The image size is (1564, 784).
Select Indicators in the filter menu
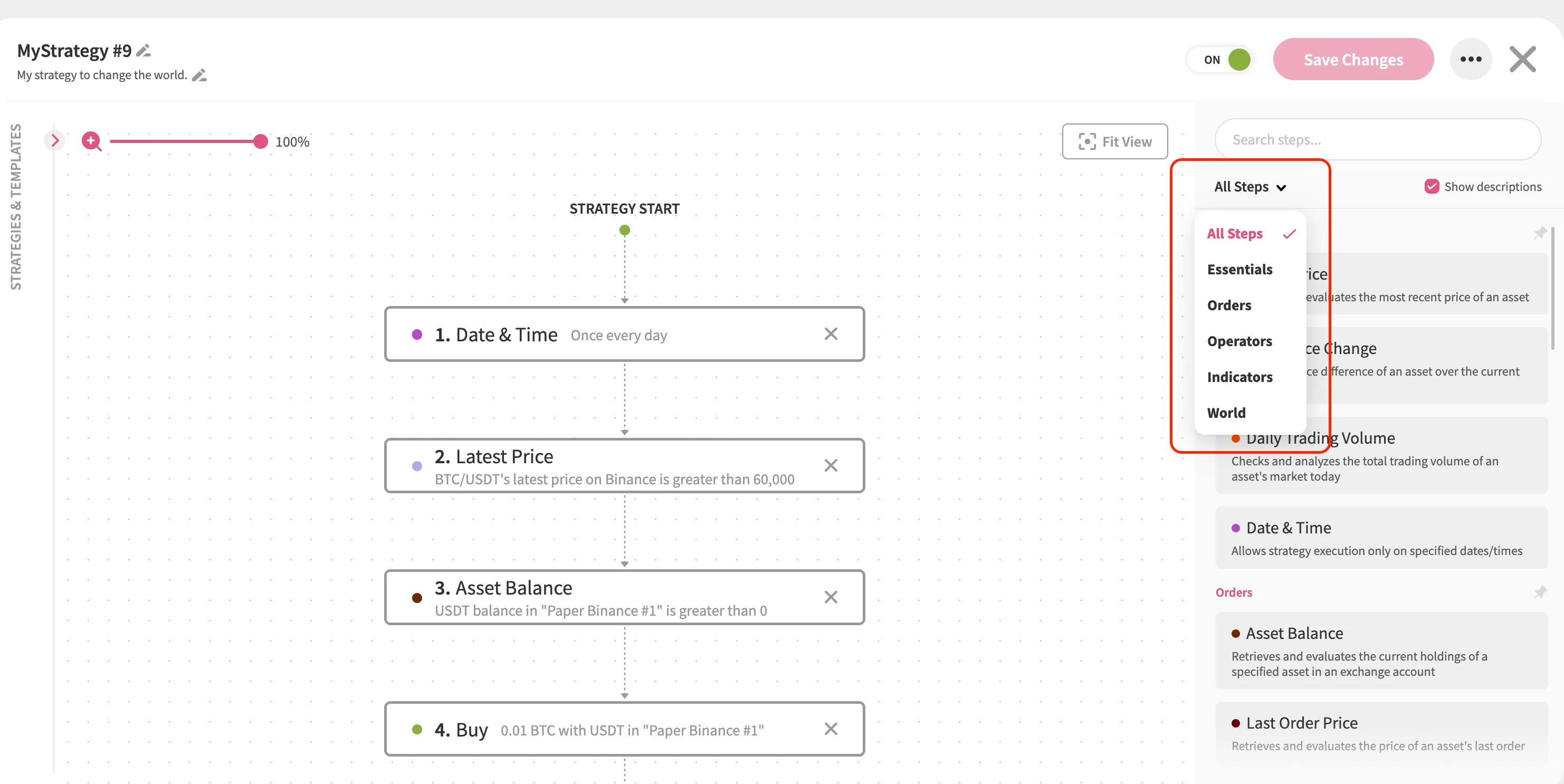click(1250, 377)
